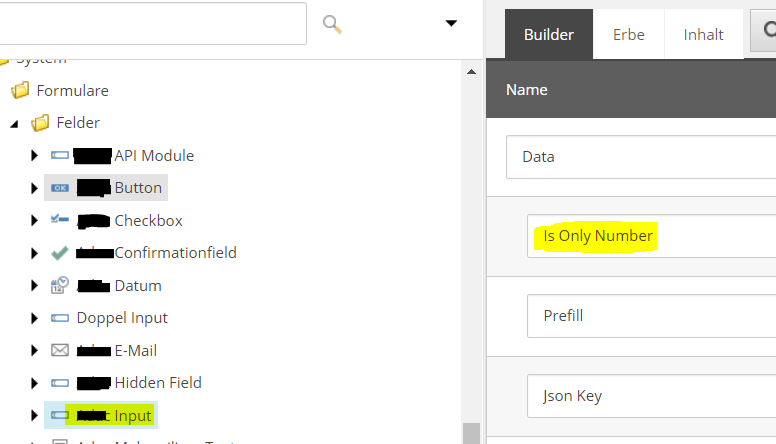Click the green Confirmationfield checkmark icon
The height and width of the screenshot is (444, 776).
(x=60, y=253)
